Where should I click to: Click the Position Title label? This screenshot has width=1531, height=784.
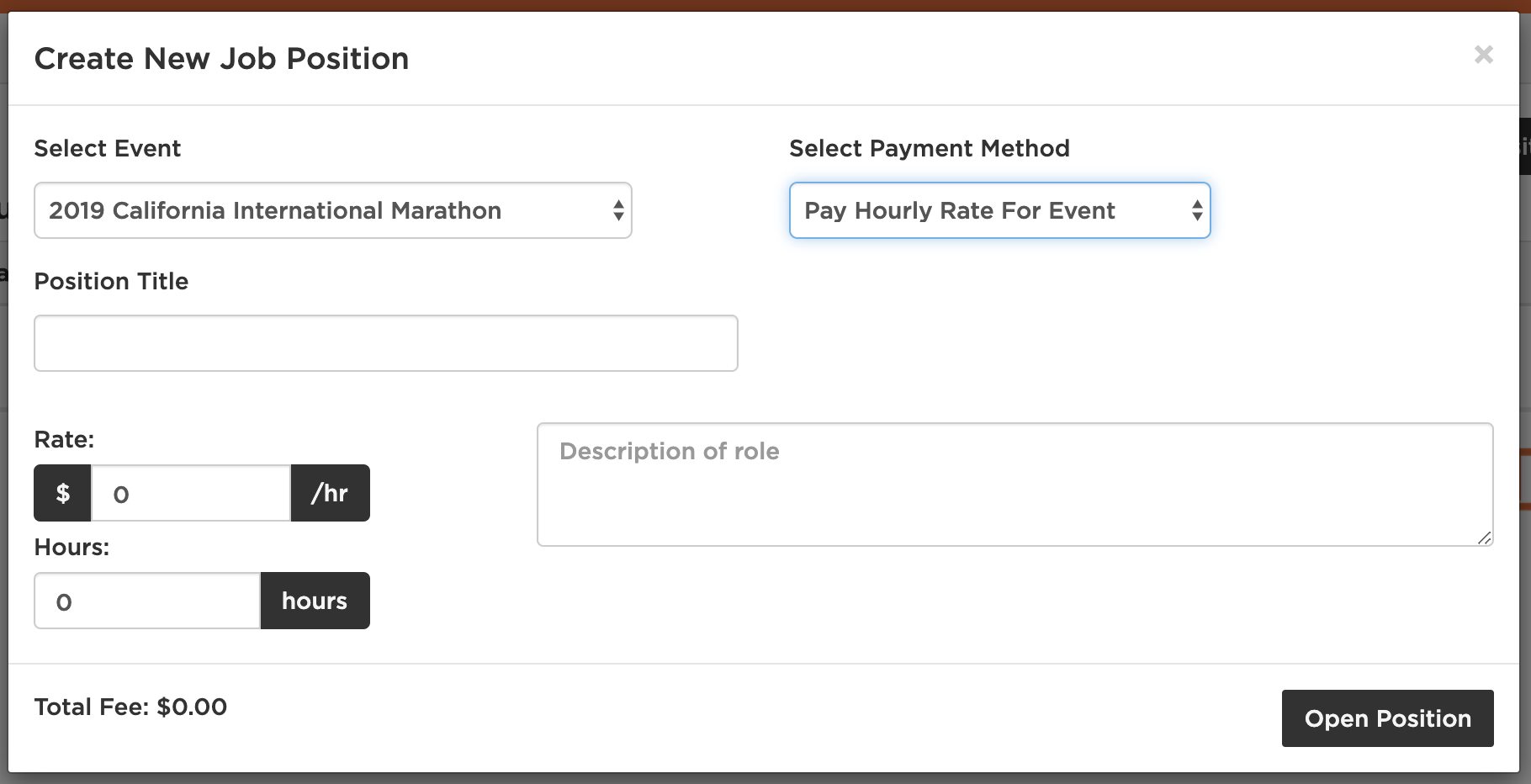[111, 281]
